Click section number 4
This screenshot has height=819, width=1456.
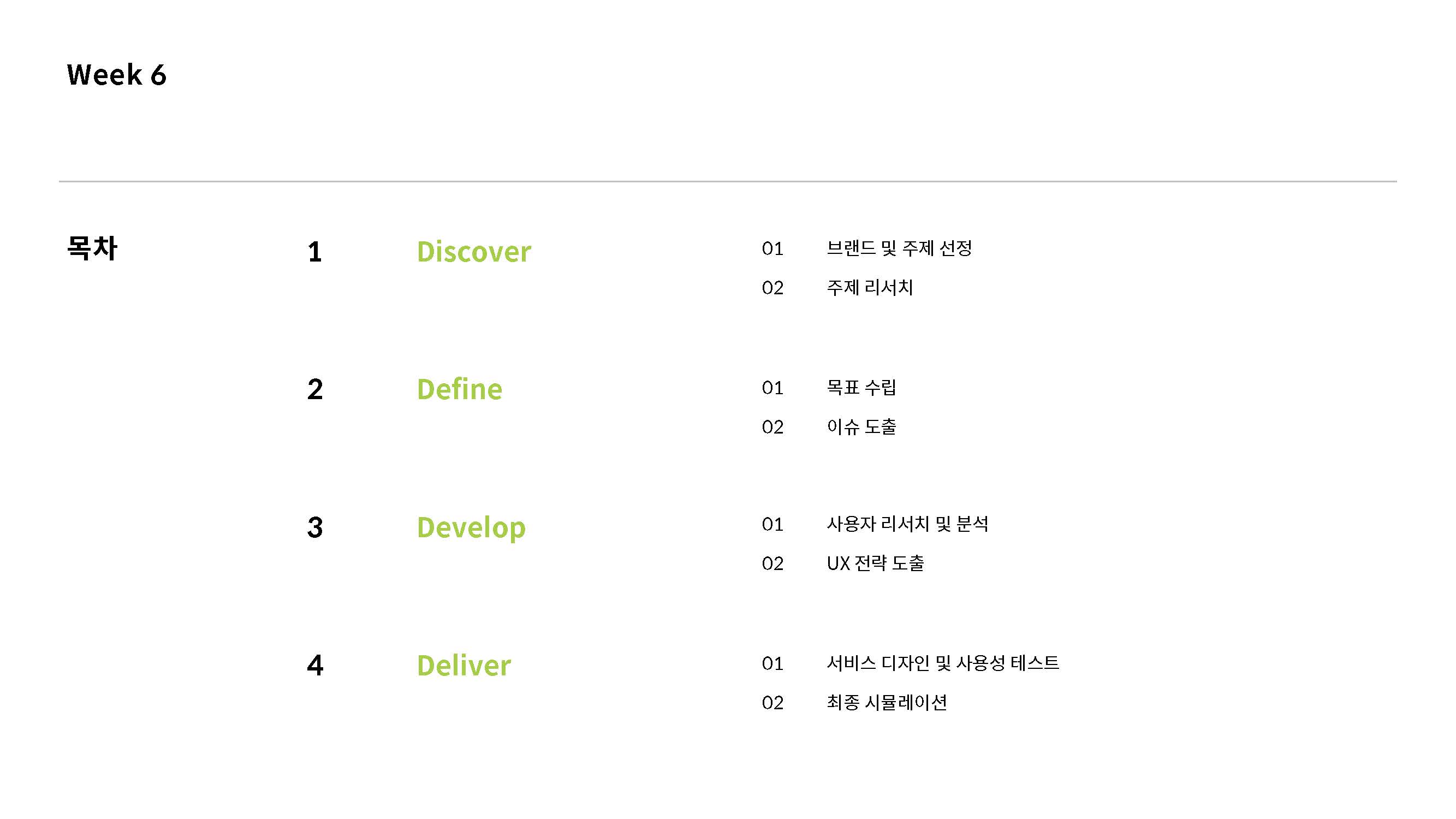[x=315, y=665]
